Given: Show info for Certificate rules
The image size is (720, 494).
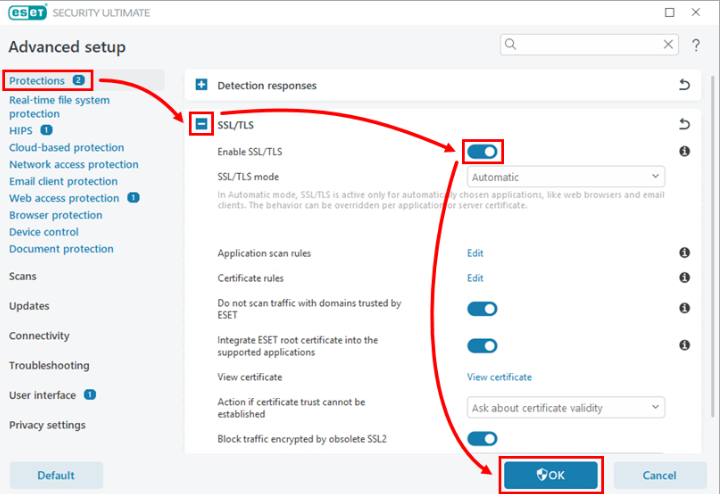Looking at the screenshot, I should click(684, 277).
